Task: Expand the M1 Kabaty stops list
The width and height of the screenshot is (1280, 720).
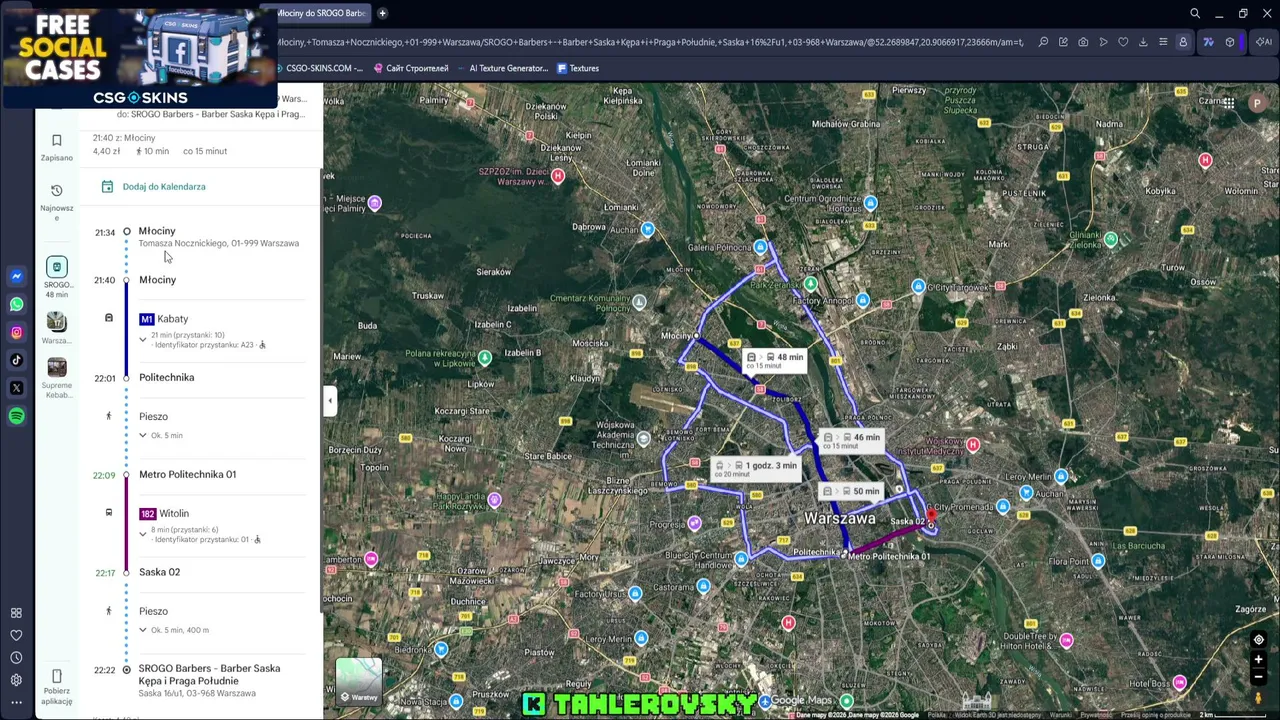Action: (x=143, y=340)
